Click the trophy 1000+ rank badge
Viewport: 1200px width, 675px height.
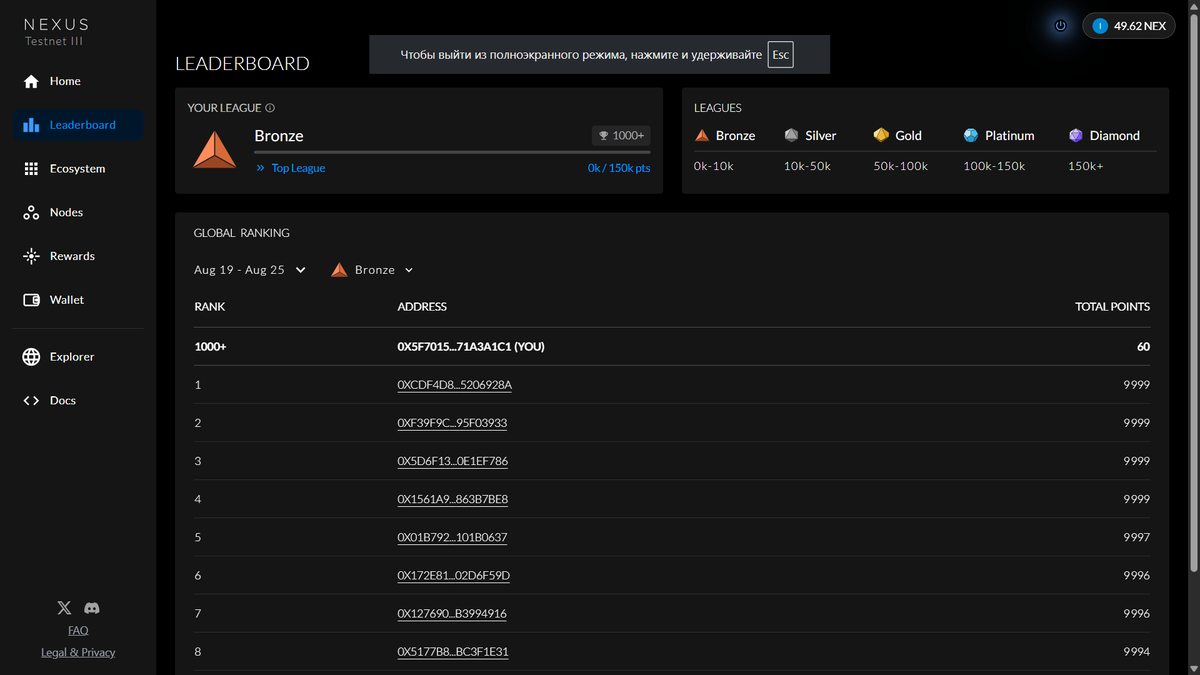click(621, 135)
